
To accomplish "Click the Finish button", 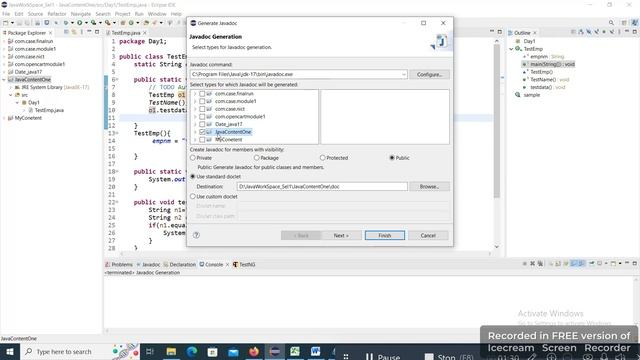I will point(385,236).
